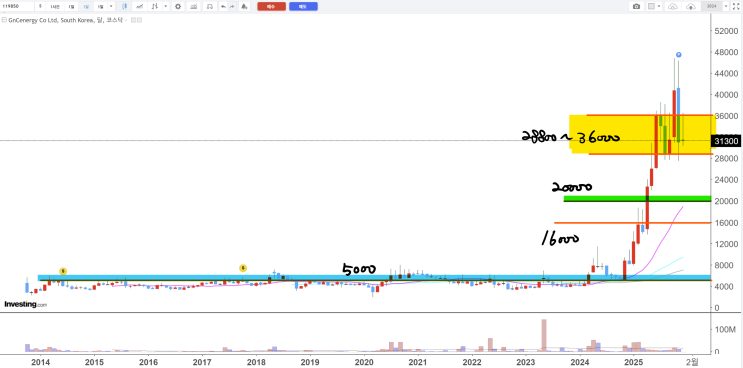
Task: Click the tall 2023 volume bar
Action: pos(544,335)
